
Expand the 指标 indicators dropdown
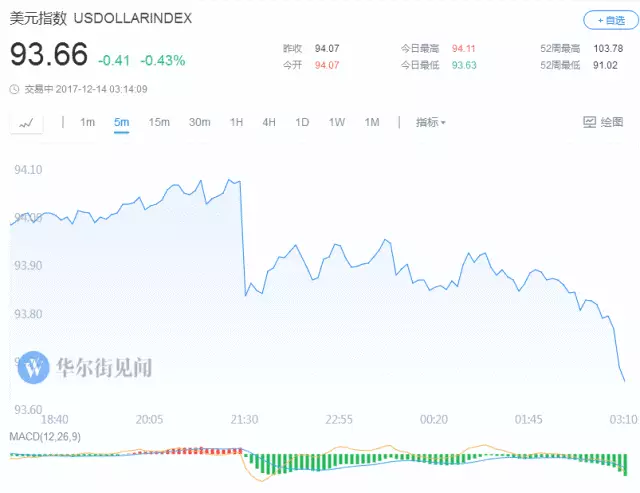point(431,122)
